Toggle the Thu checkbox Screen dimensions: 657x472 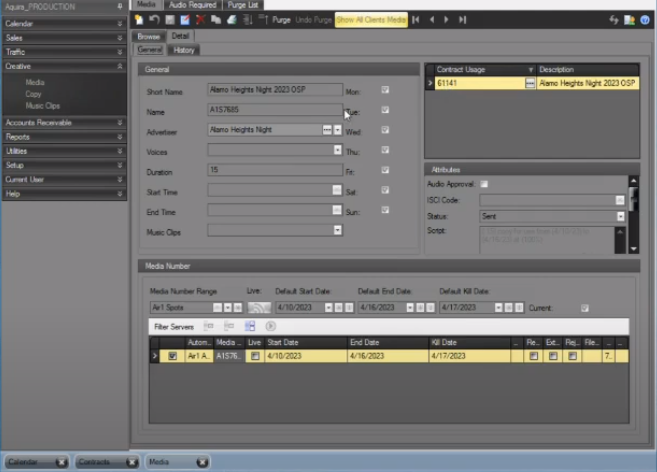click(385, 150)
